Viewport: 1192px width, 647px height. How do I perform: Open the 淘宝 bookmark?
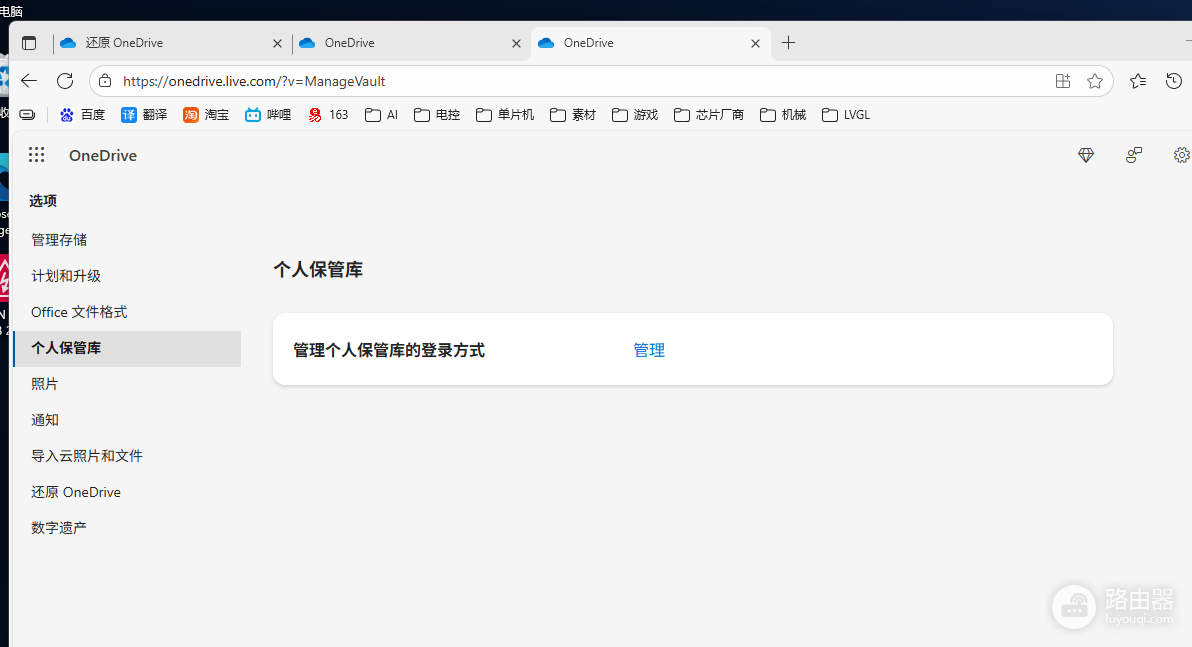(206, 115)
